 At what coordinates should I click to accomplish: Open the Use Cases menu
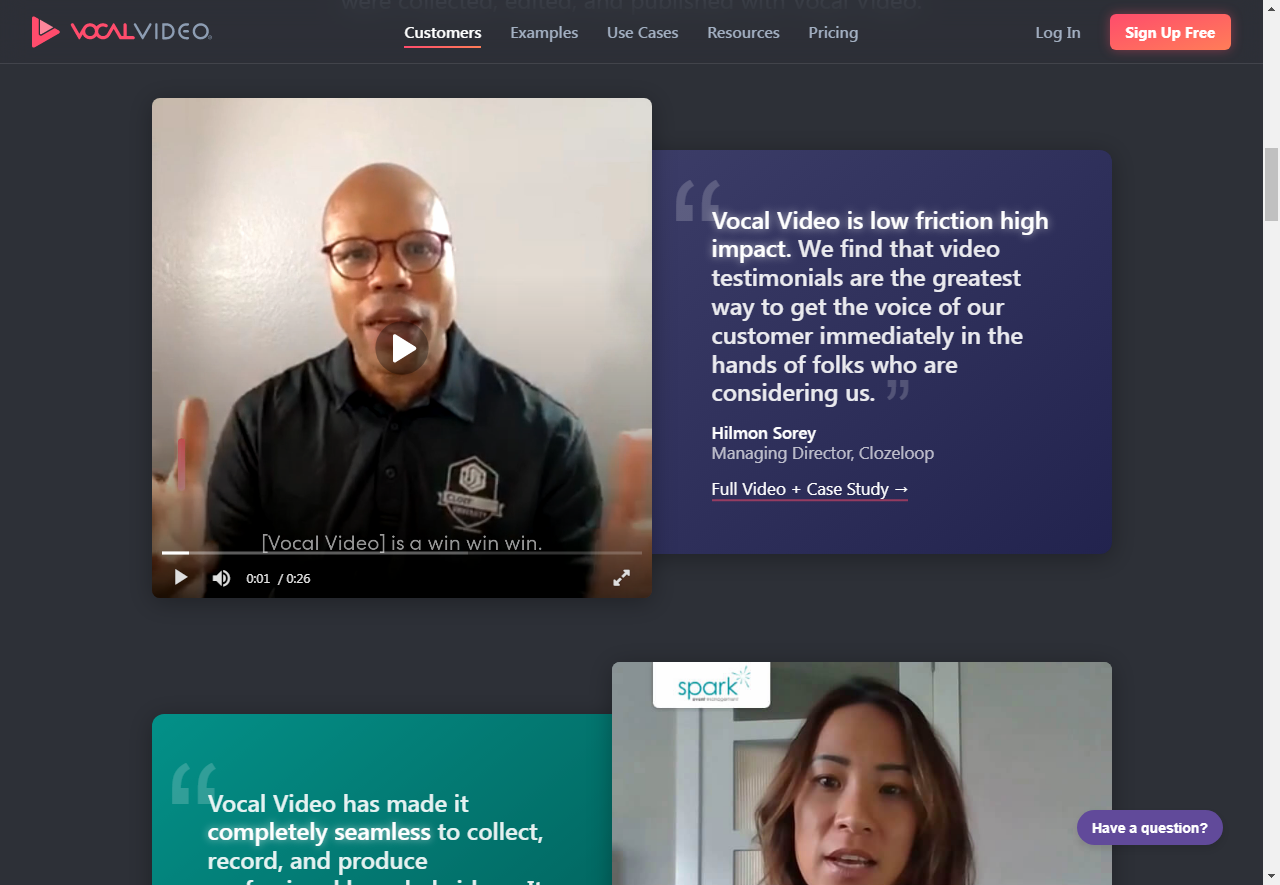643,32
